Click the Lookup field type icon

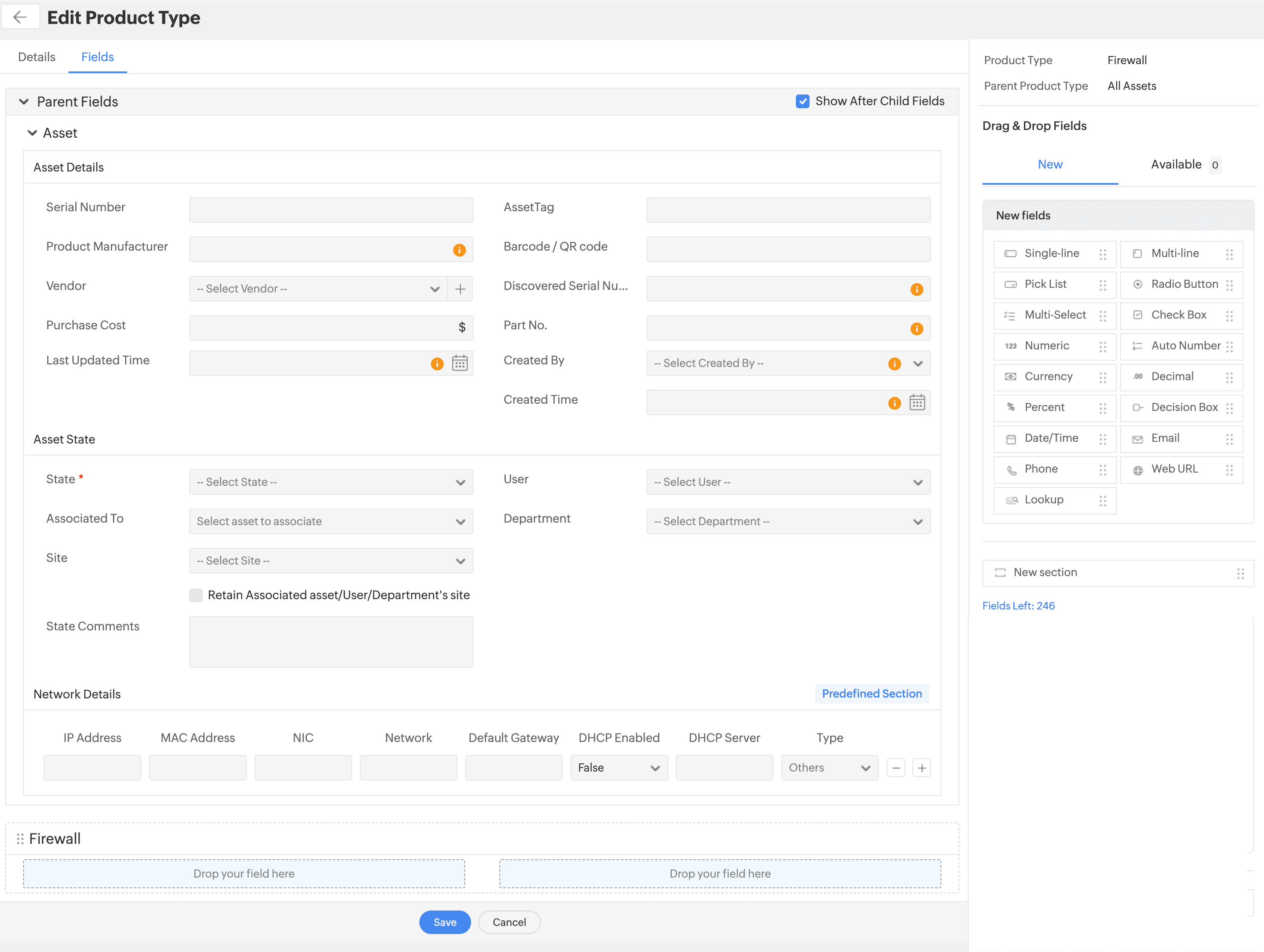(x=1012, y=500)
